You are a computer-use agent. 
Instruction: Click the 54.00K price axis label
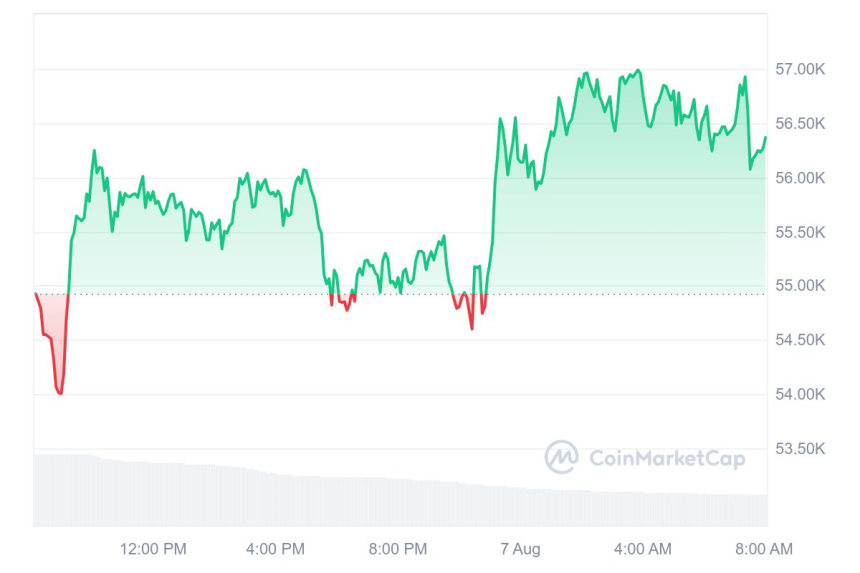(800, 394)
